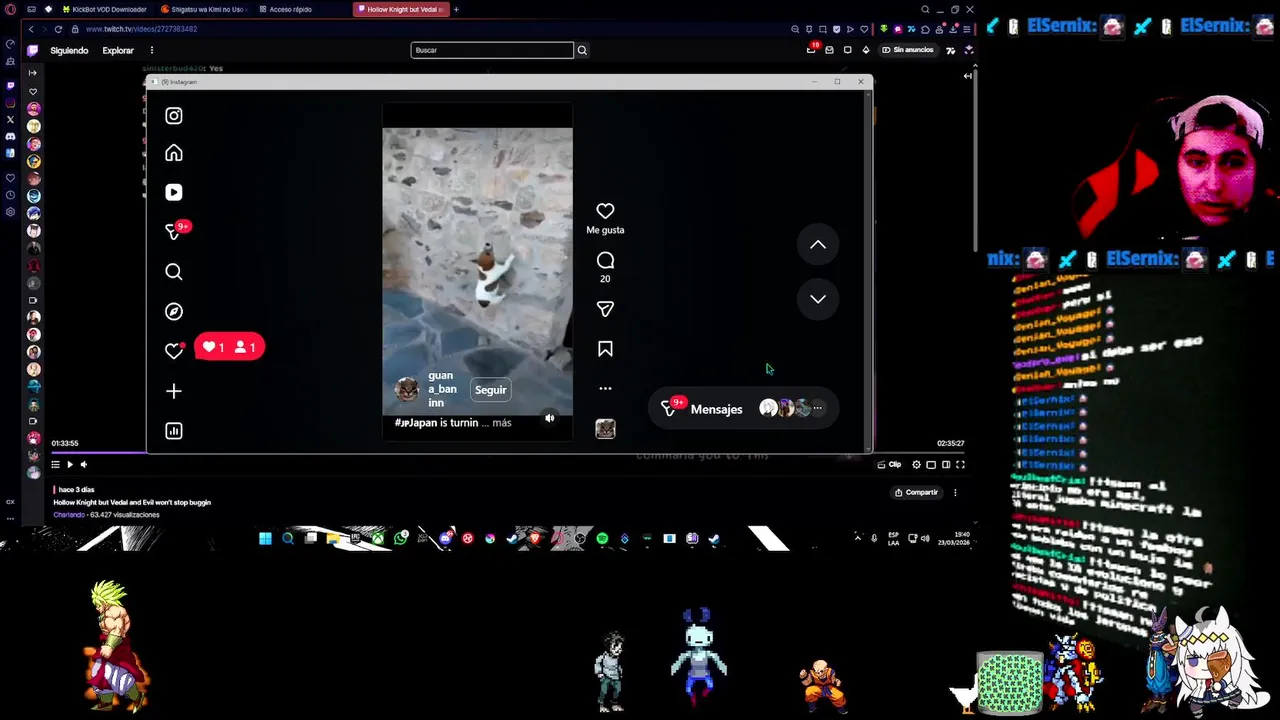1280x720 pixels.
Task: Share the reel via paper plane
Action: [x=605, y=309]
